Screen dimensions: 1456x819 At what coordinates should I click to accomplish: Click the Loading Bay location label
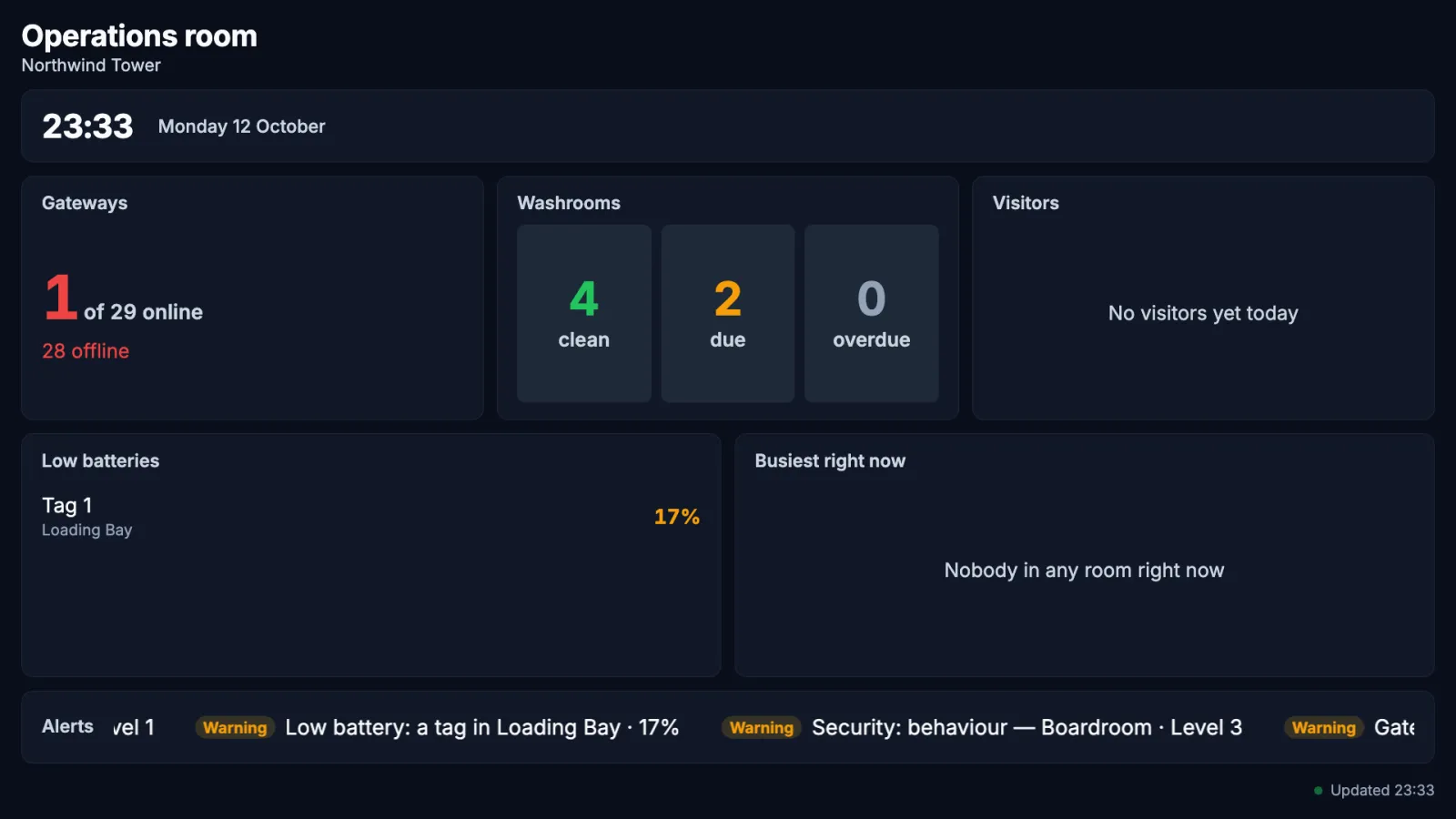pyautogui.click(x=86, y=530)
